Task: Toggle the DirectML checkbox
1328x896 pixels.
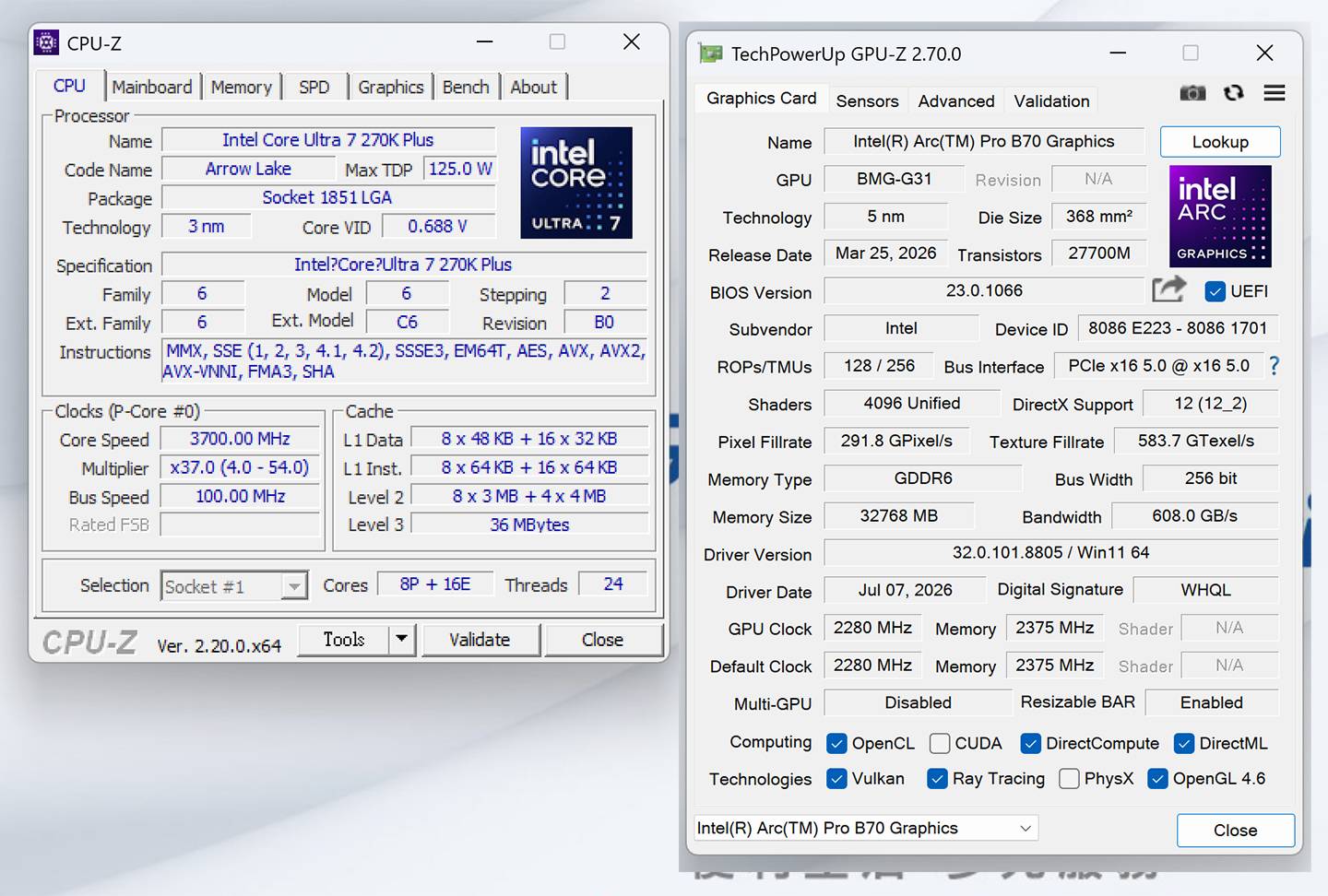Action: pyautogui.click(x=1184, y=743)
